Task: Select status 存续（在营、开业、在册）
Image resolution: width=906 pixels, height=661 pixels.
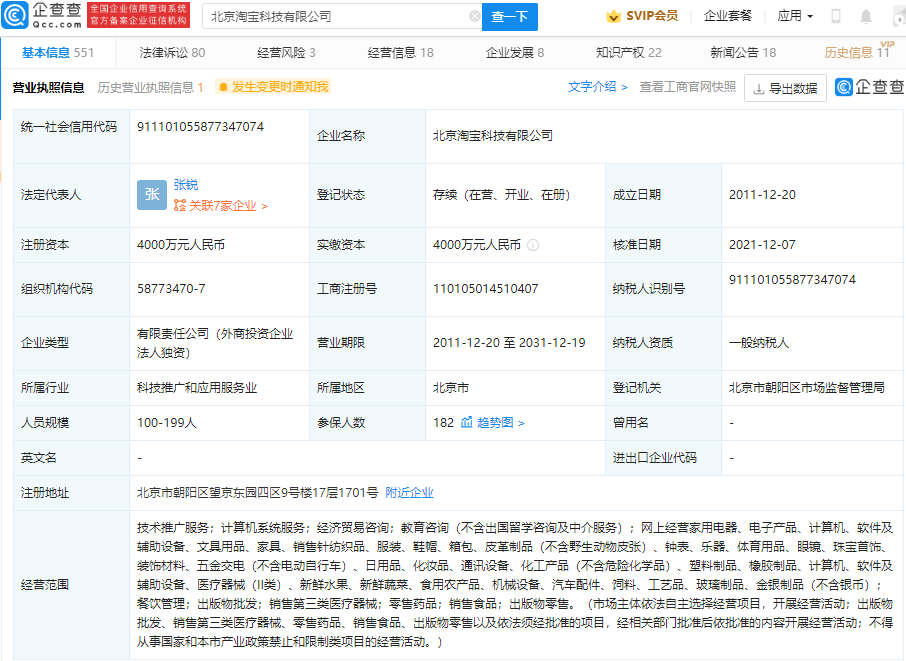Action: (x=502, y=195)
